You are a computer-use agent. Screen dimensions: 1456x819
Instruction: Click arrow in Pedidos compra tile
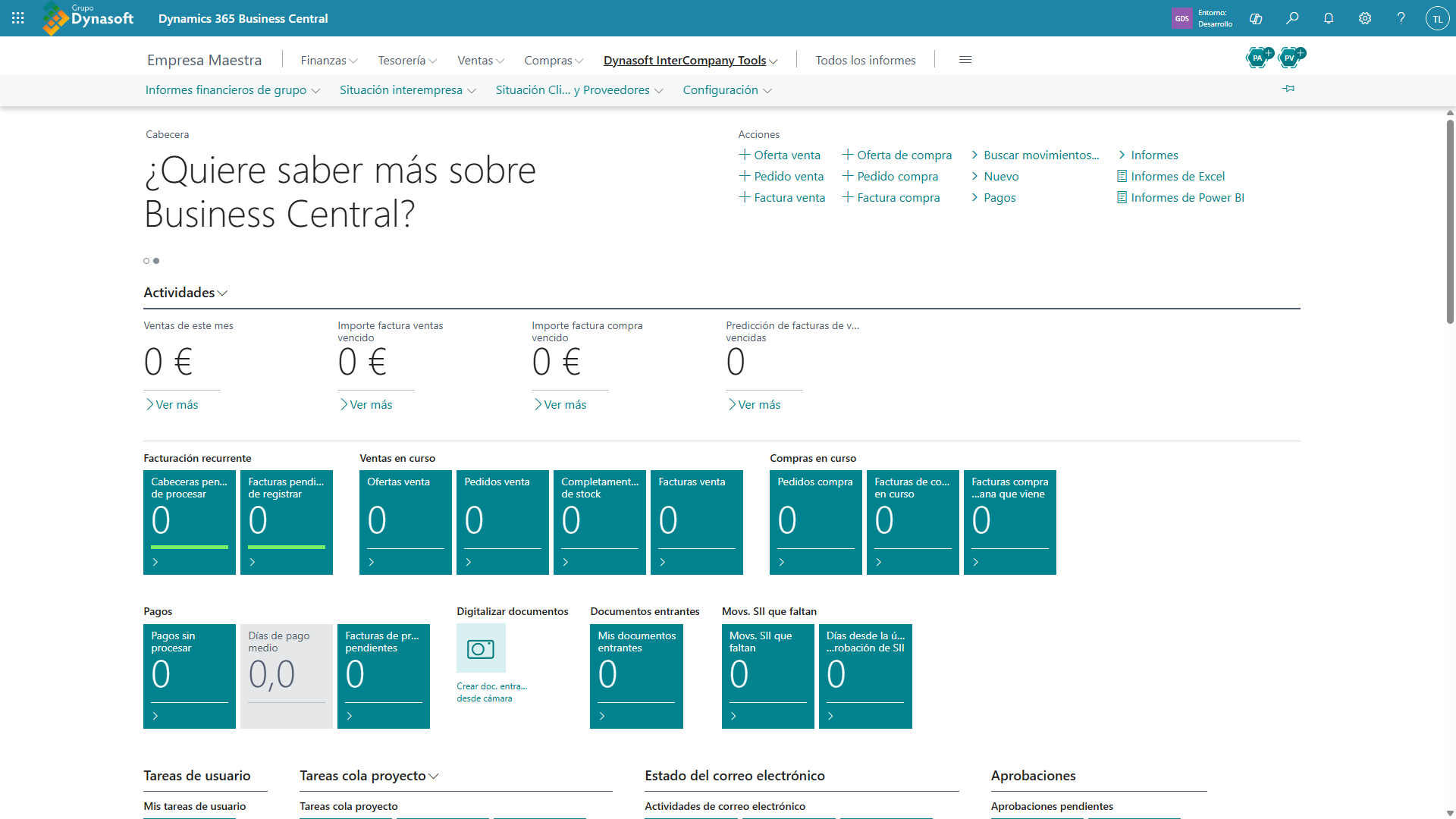click(x=782, y=562)
